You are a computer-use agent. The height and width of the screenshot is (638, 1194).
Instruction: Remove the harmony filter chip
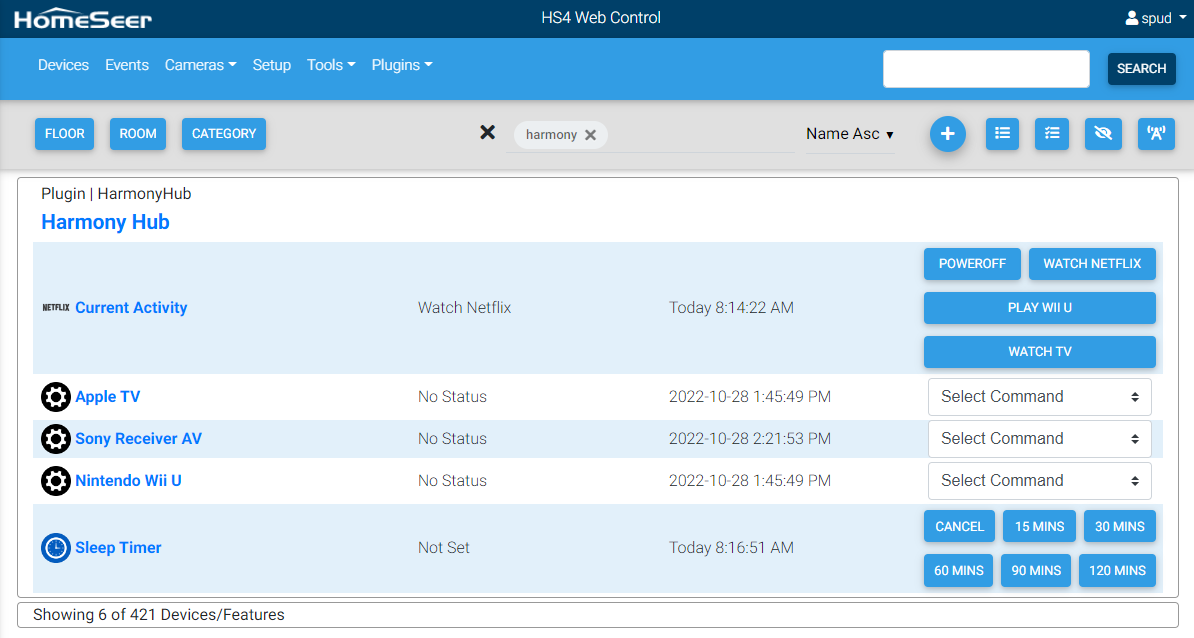tap(590, 135)
